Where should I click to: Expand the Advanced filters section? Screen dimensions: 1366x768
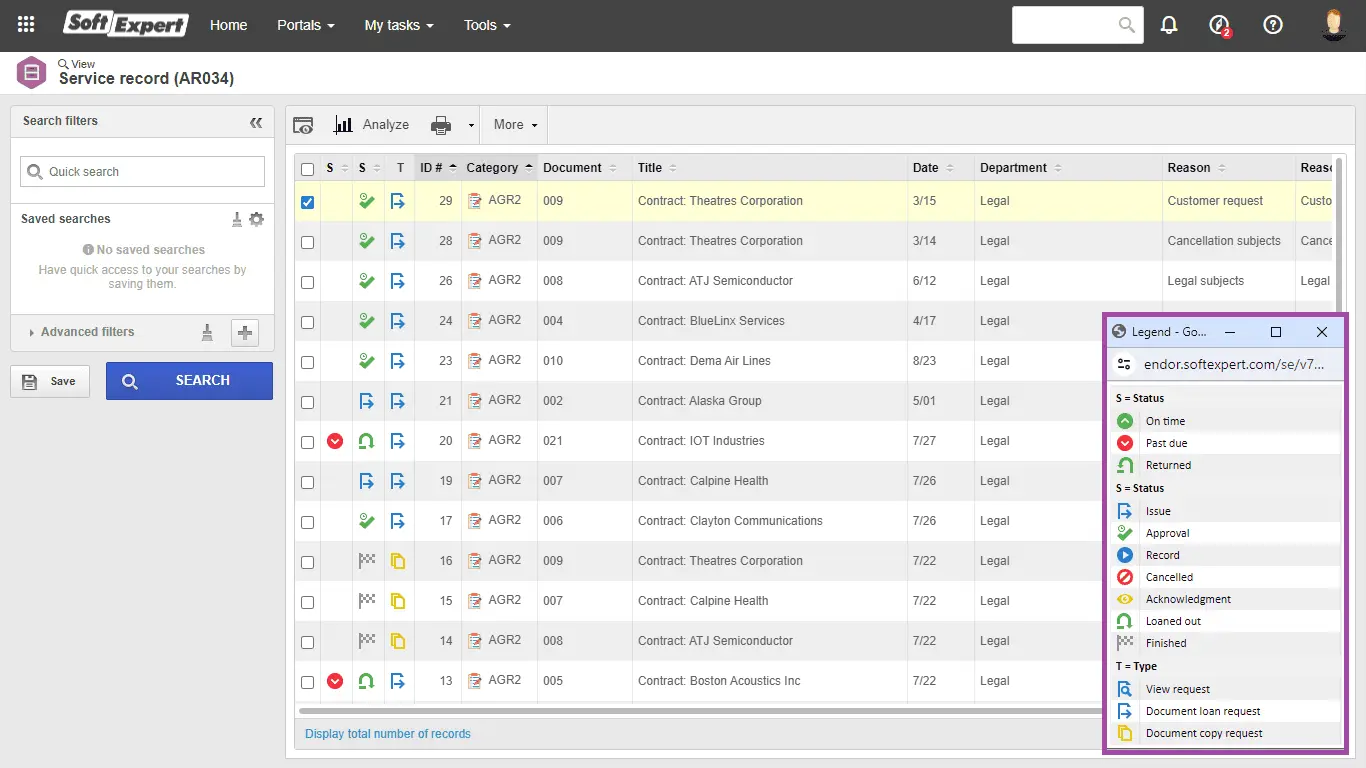click(x=87, y=332)
